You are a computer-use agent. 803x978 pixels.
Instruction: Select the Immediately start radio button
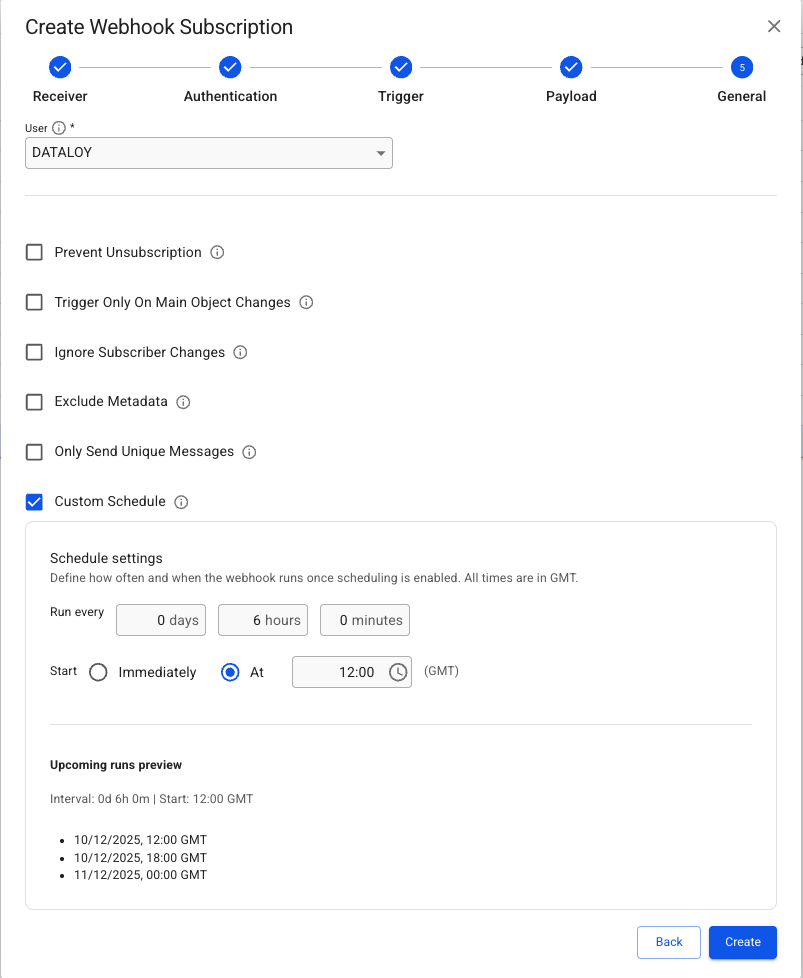[98, 672]
